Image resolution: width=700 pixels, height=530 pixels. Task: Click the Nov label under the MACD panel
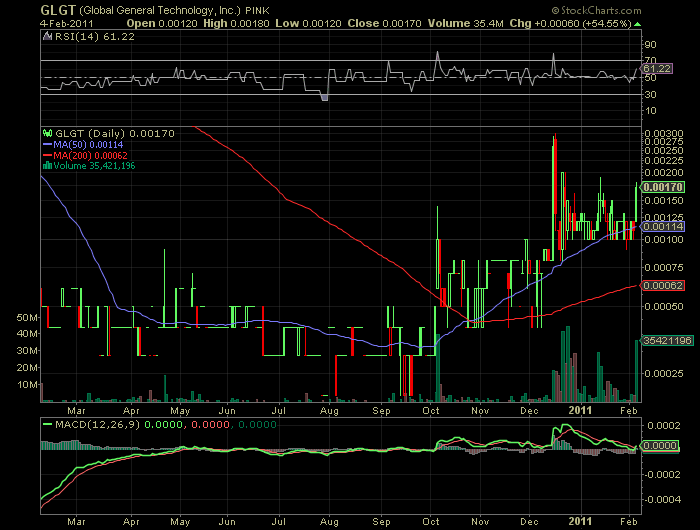click(x=480, y=522)
